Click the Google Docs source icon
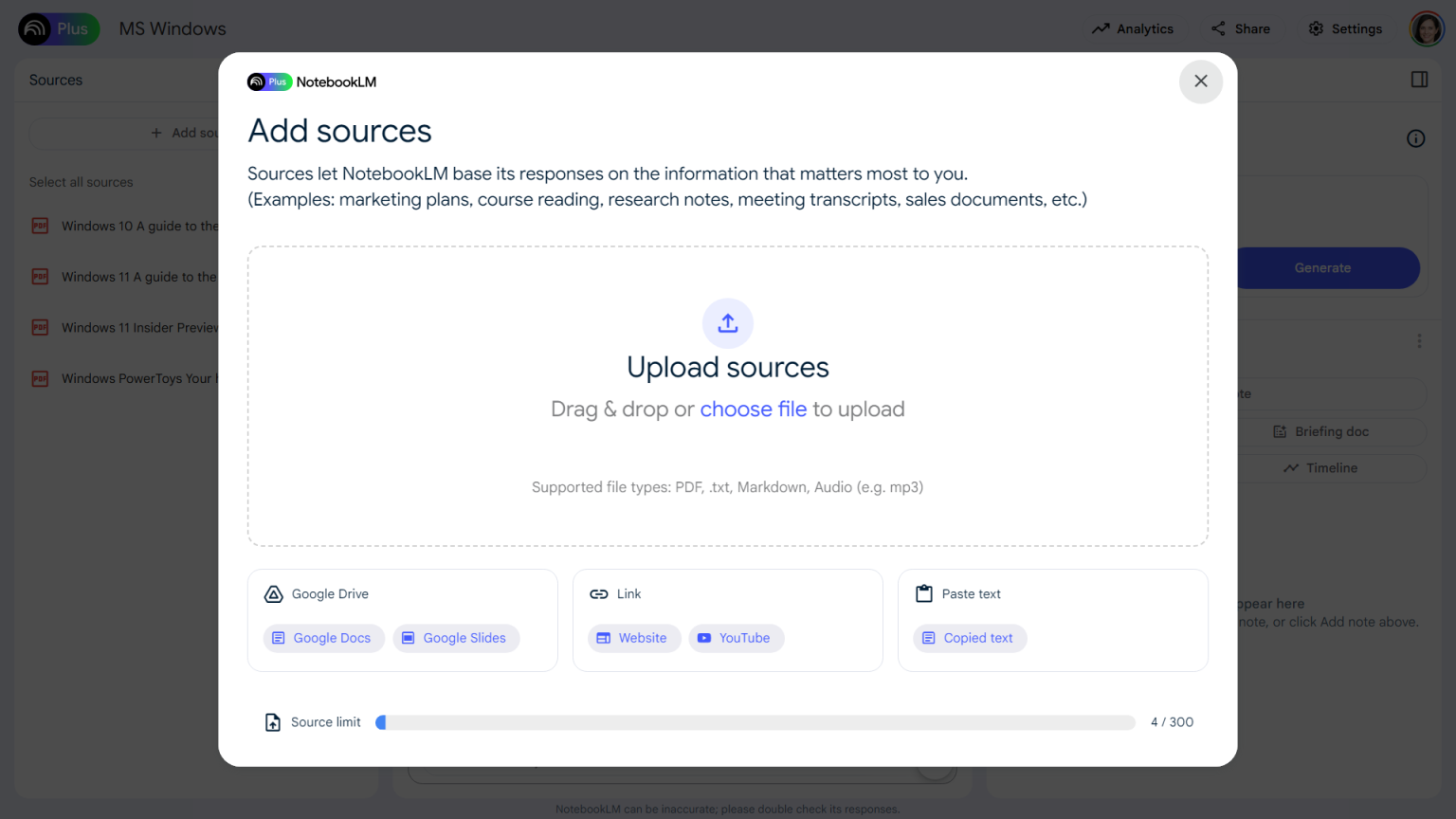 click(278, 638)
